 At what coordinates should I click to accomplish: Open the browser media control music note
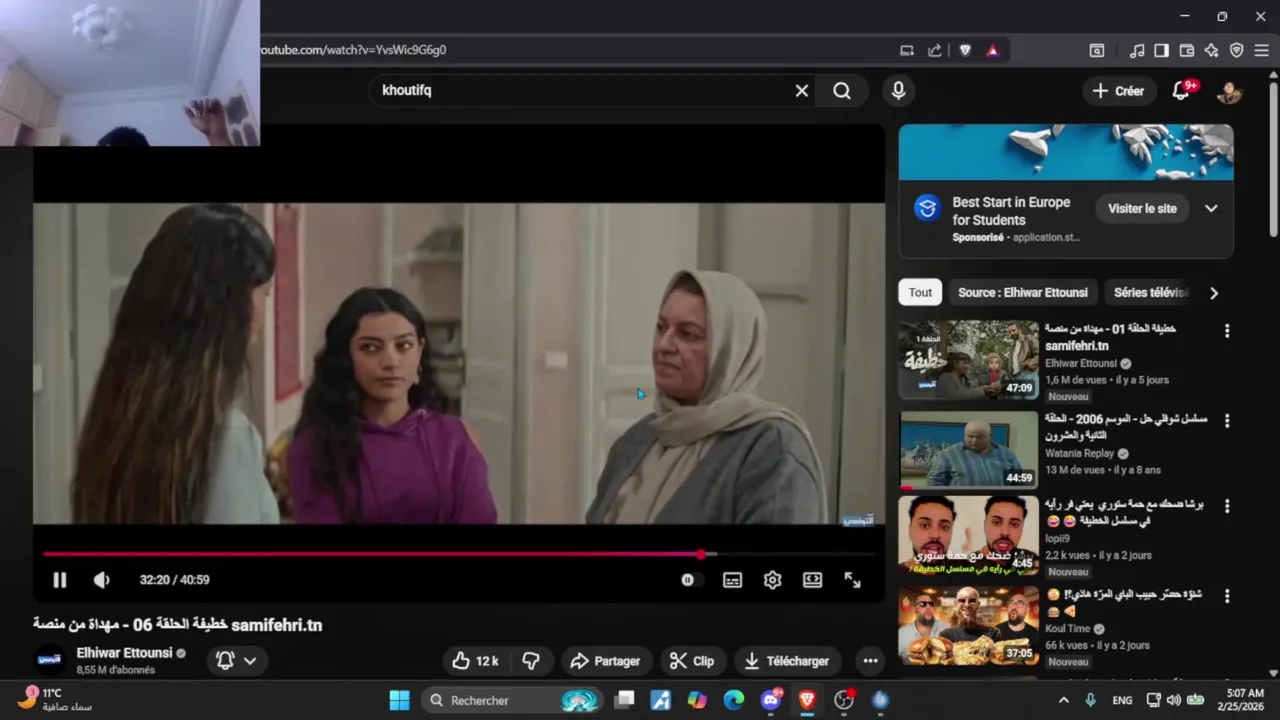tap(1137, 50)
